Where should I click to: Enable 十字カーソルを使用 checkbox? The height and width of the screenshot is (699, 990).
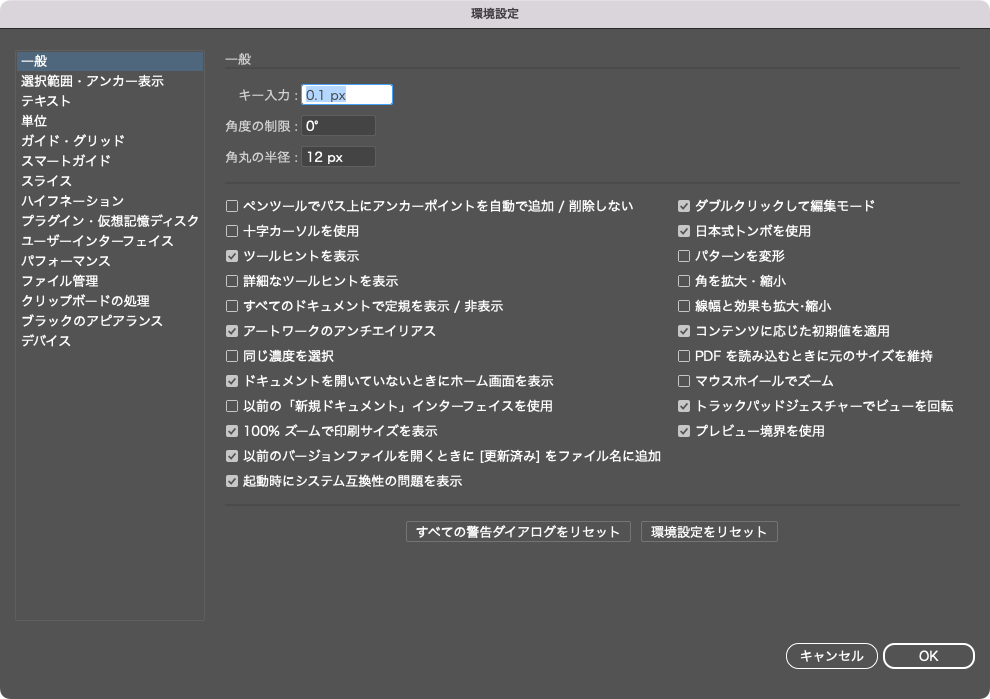(232, 231)
